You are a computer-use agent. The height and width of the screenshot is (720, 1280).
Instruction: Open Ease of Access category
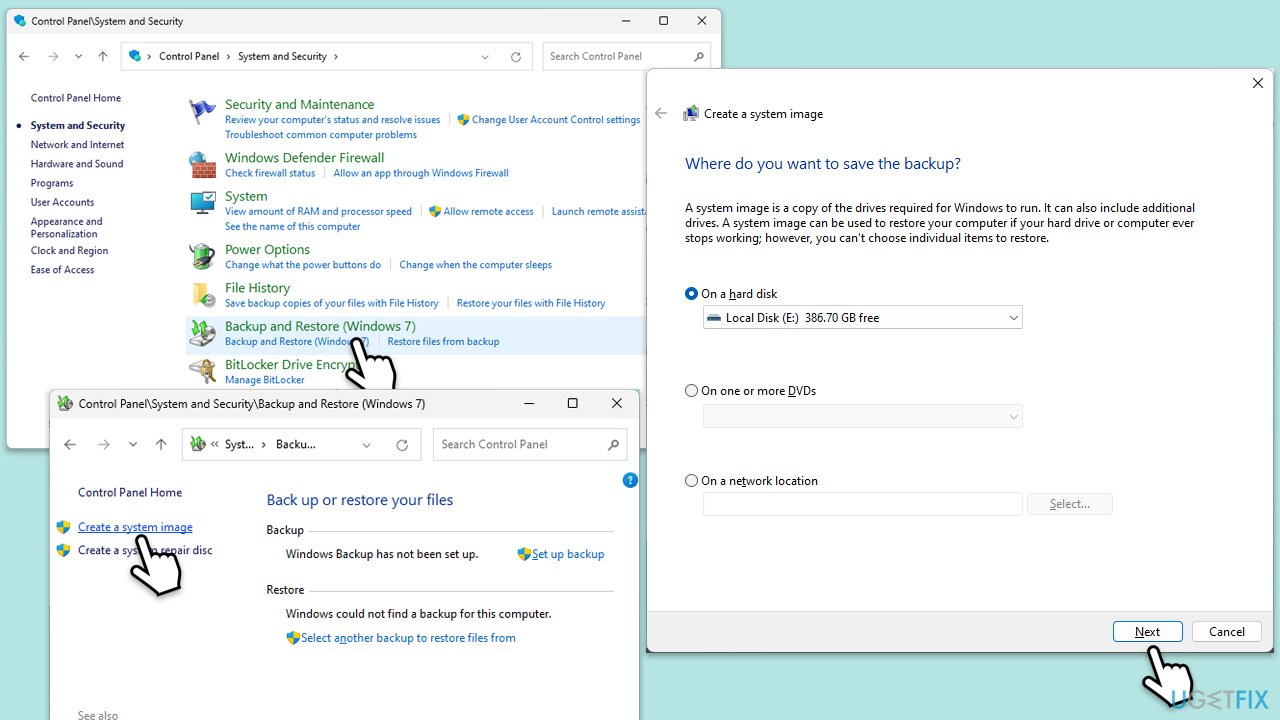(x=62, y=270)
